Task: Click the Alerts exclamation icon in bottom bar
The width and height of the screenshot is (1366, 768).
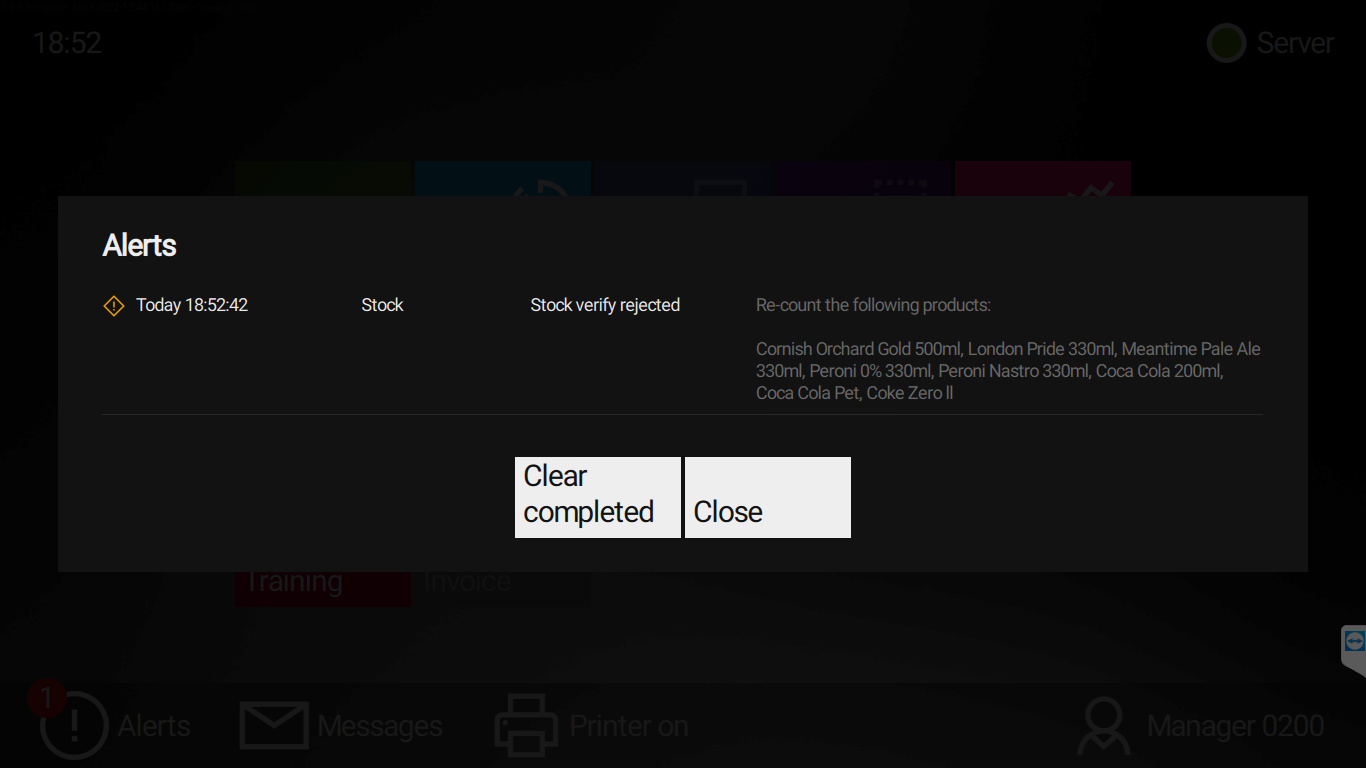Action: pos(74,727)
